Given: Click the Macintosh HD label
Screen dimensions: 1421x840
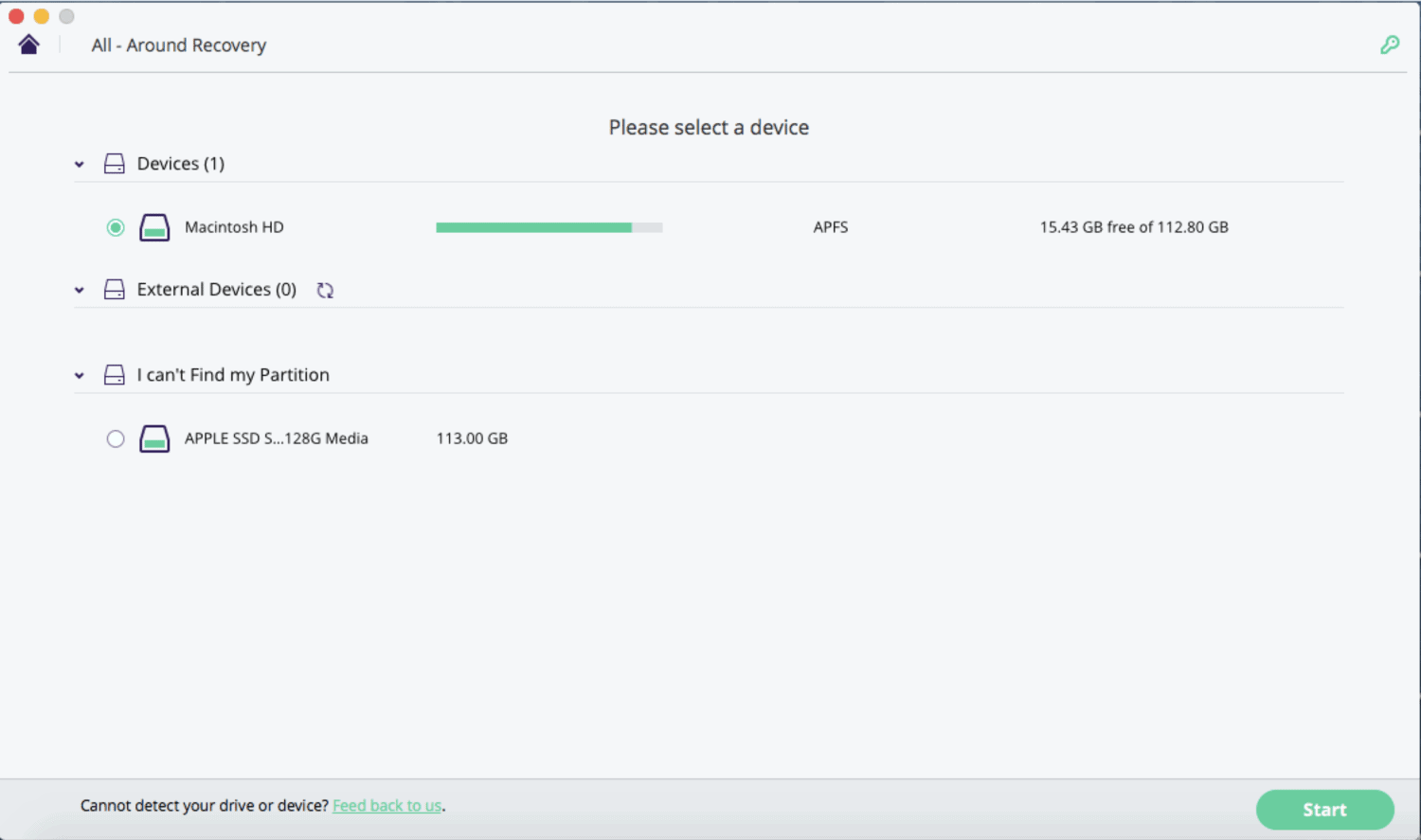Looking at the screenshot, I should pyautogui.click(x=234, y=227).
